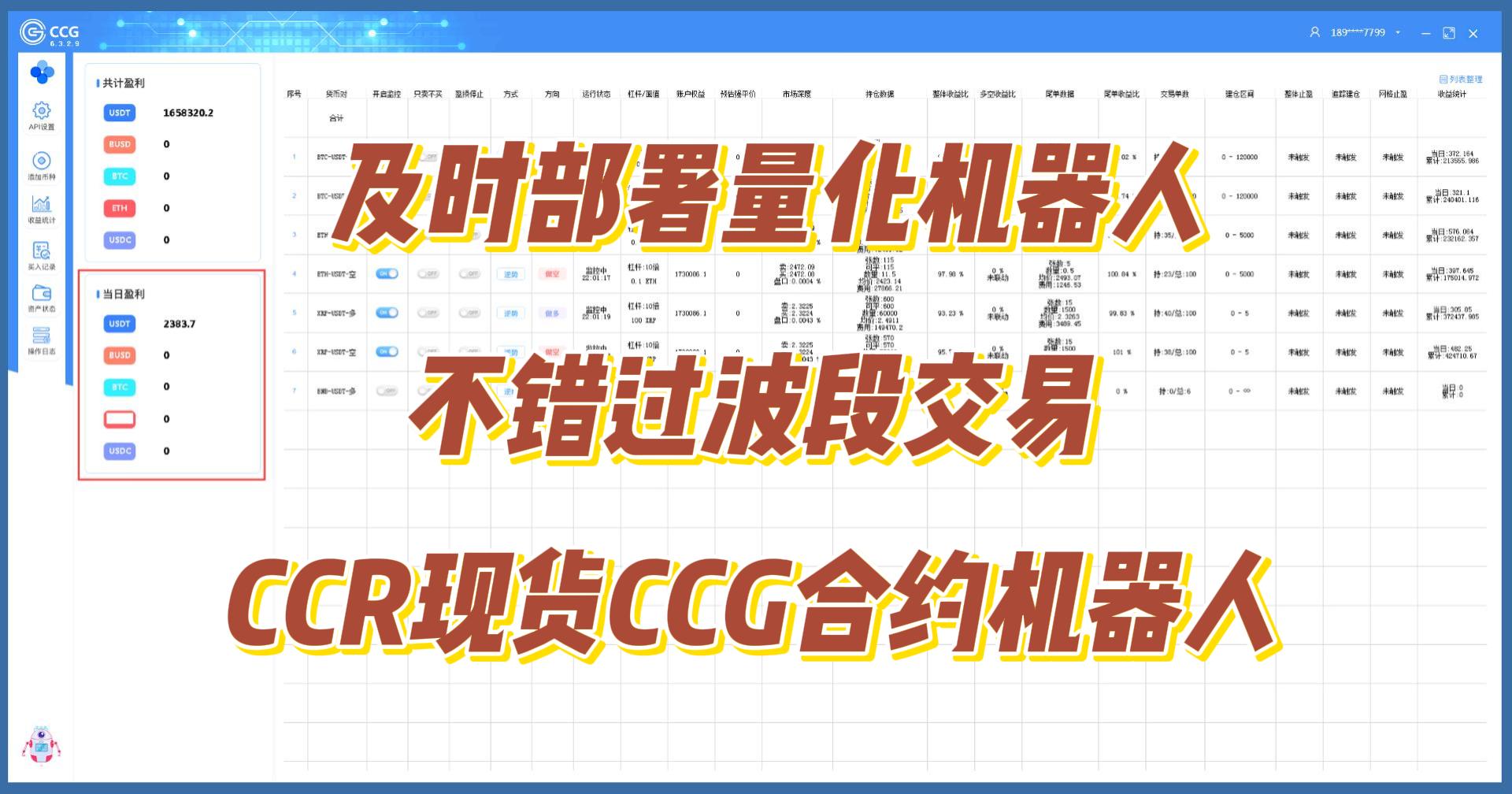Click 逆势 mode button in ETH-USDT-空 row
The width and height of the screenshot is (1512, 794).
(x=510, y=274)
